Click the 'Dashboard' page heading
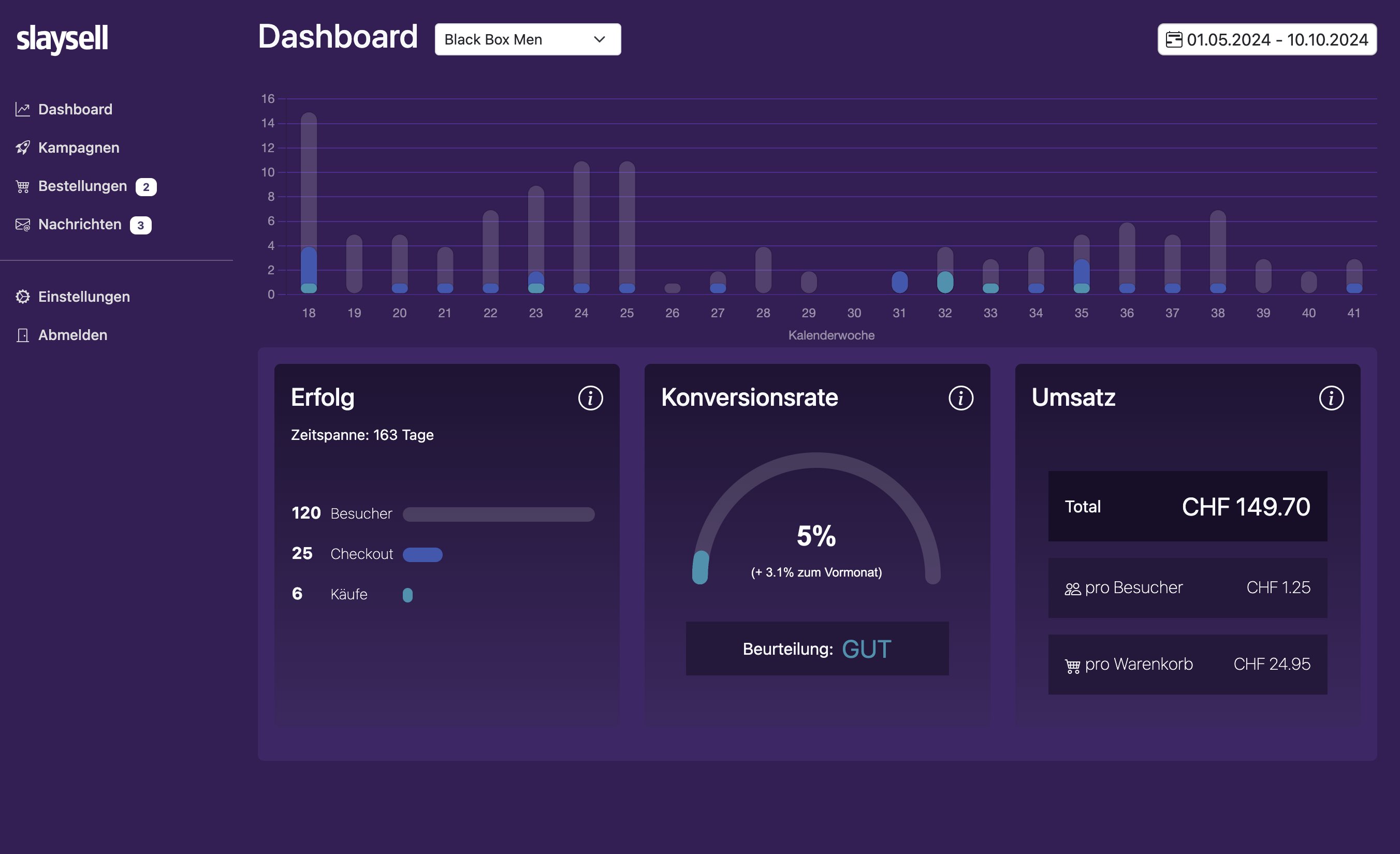Viewport: 1400px width, 854px height. (338, 37)
